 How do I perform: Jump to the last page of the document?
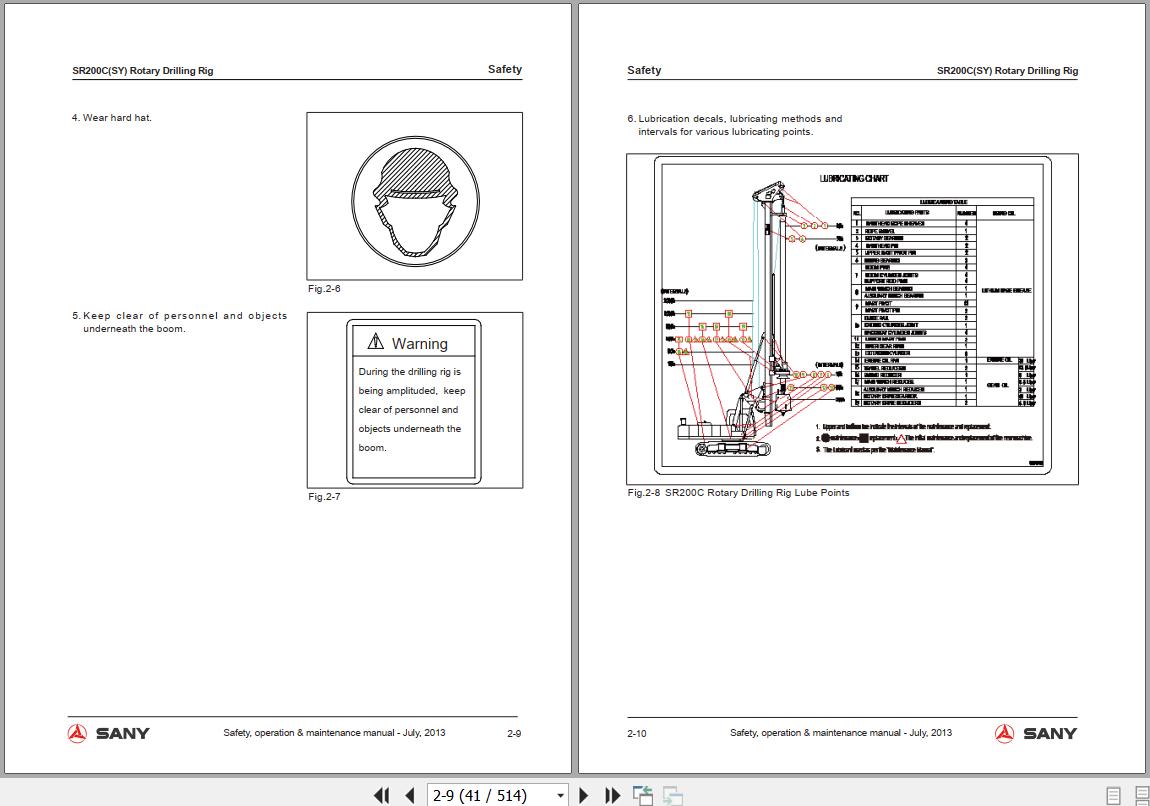pyautogui.click(x=612, y=795)
